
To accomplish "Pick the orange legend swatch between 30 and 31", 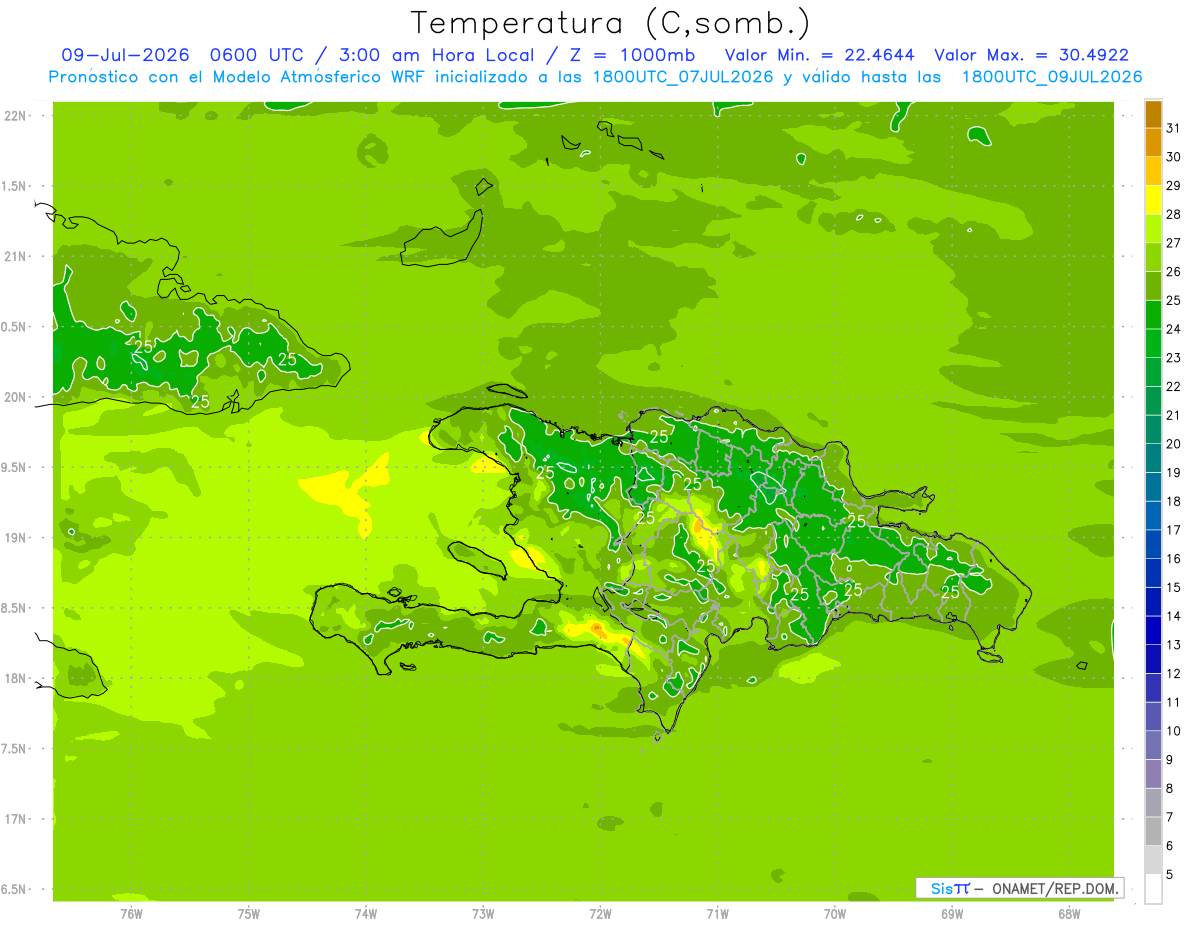I will point(1153,143).
